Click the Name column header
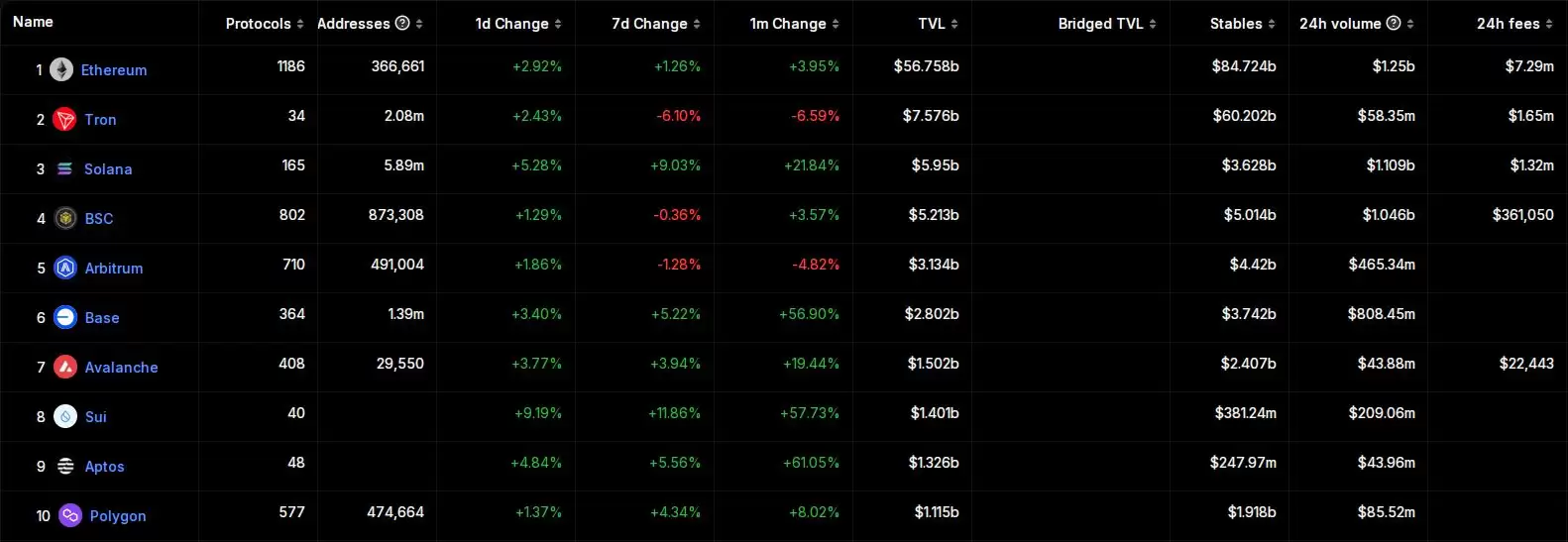The height and width of the screenshot is (542, 1568). tap(33, 22)
